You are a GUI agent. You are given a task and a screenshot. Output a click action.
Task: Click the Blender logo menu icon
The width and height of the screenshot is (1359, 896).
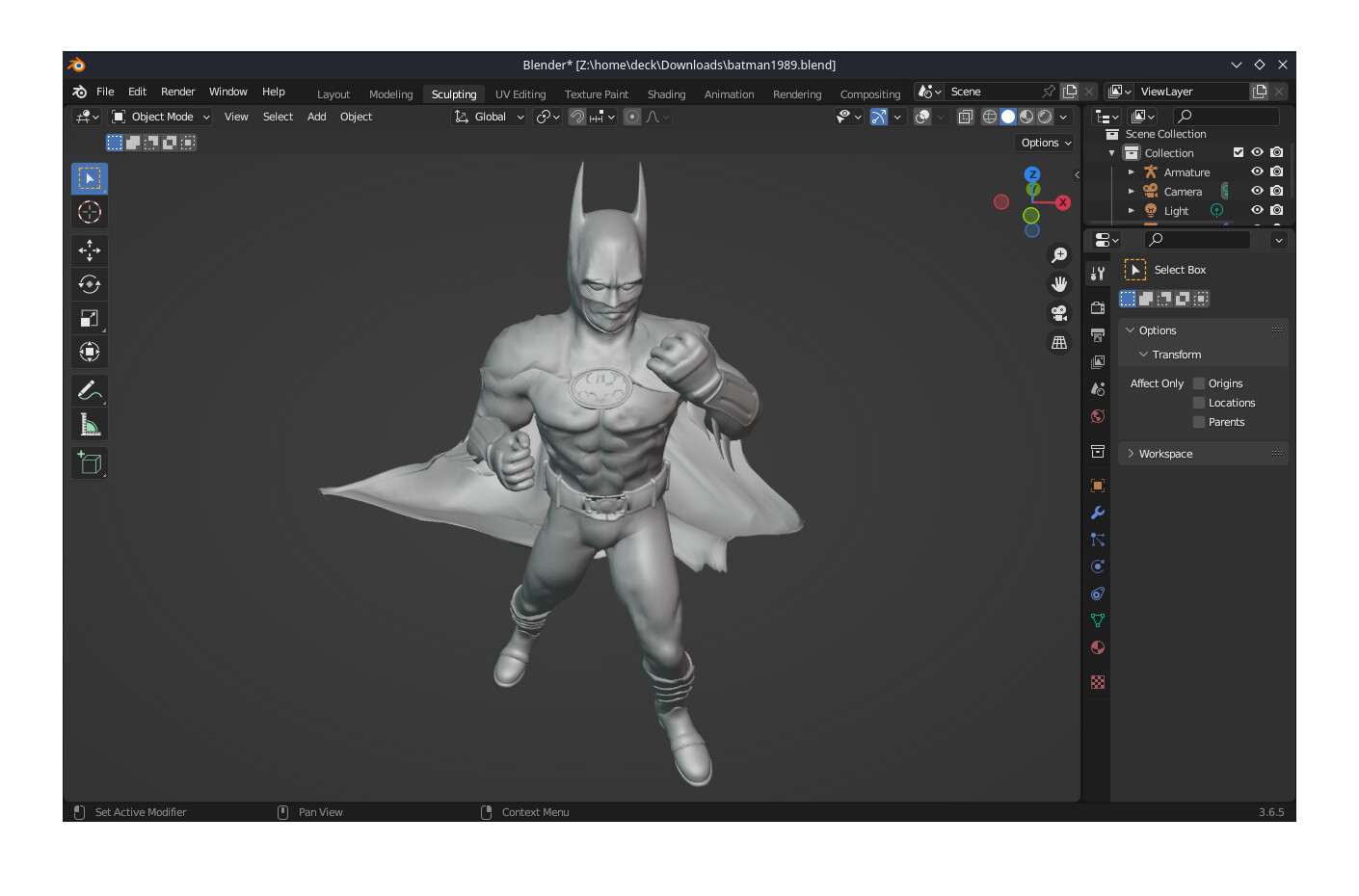(80, 92)
